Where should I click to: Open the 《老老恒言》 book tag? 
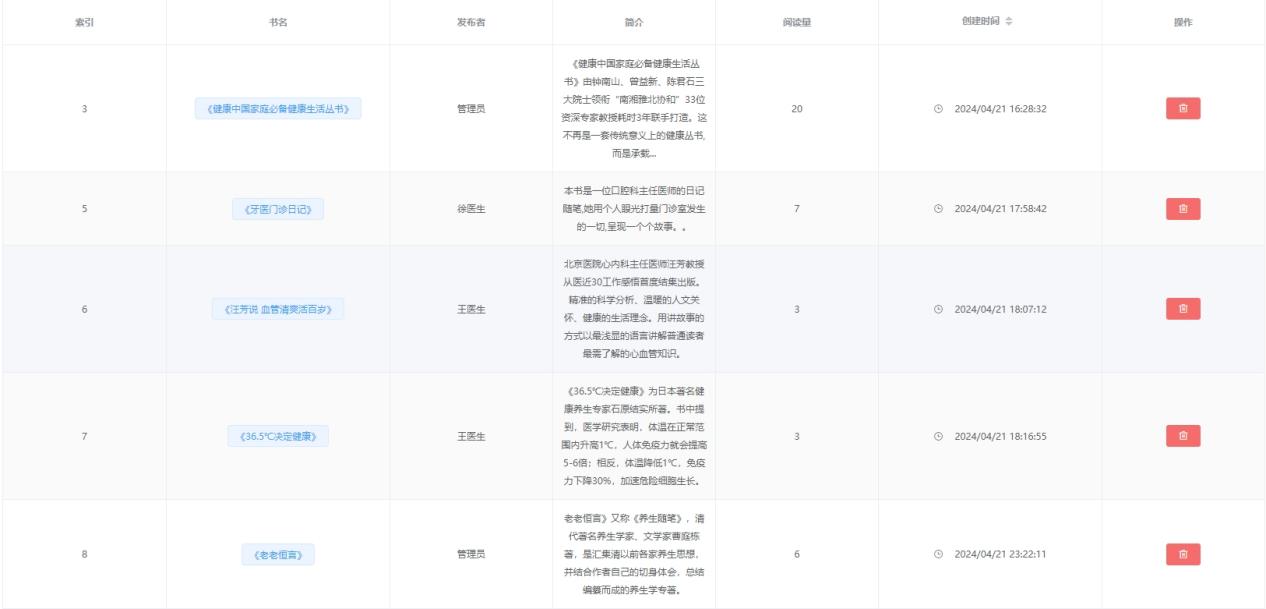click(278, 553)
